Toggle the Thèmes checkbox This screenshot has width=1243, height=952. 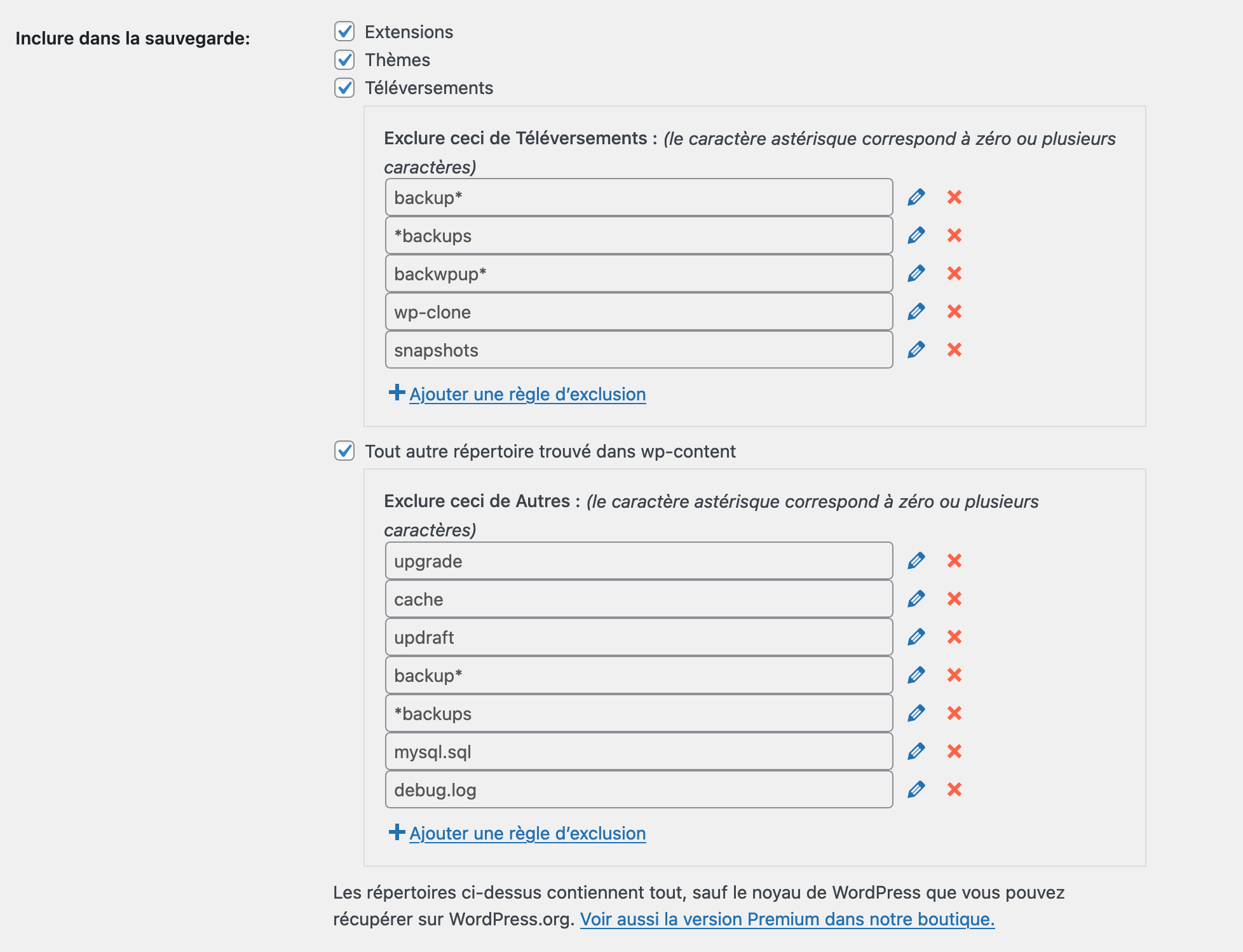(344, 60)
